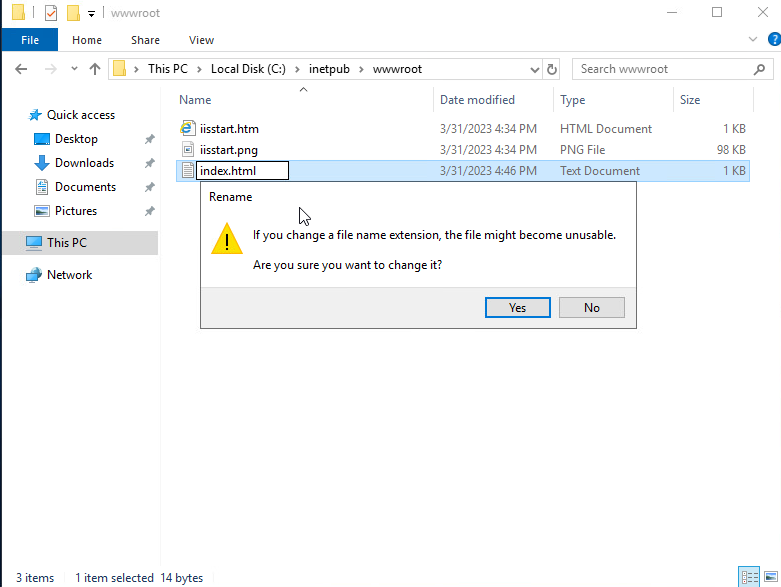Image resolution: width=781 pixels, height=587 pixels.
Task: Select Local Disk (C:) in the breadcrumb
Action: coord(248,69)
